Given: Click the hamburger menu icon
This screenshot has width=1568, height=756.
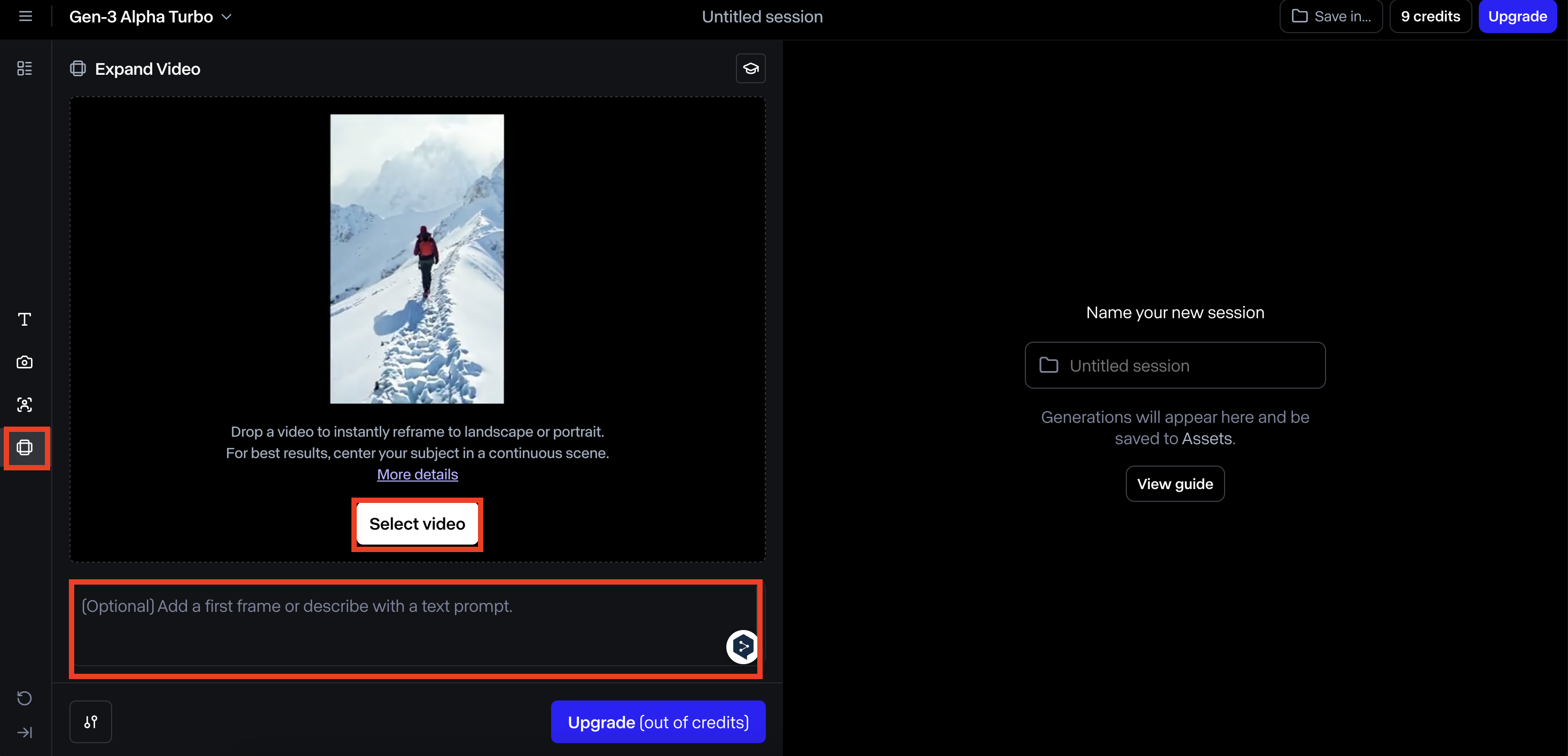Looking at the screenshot, I should 26,16.
